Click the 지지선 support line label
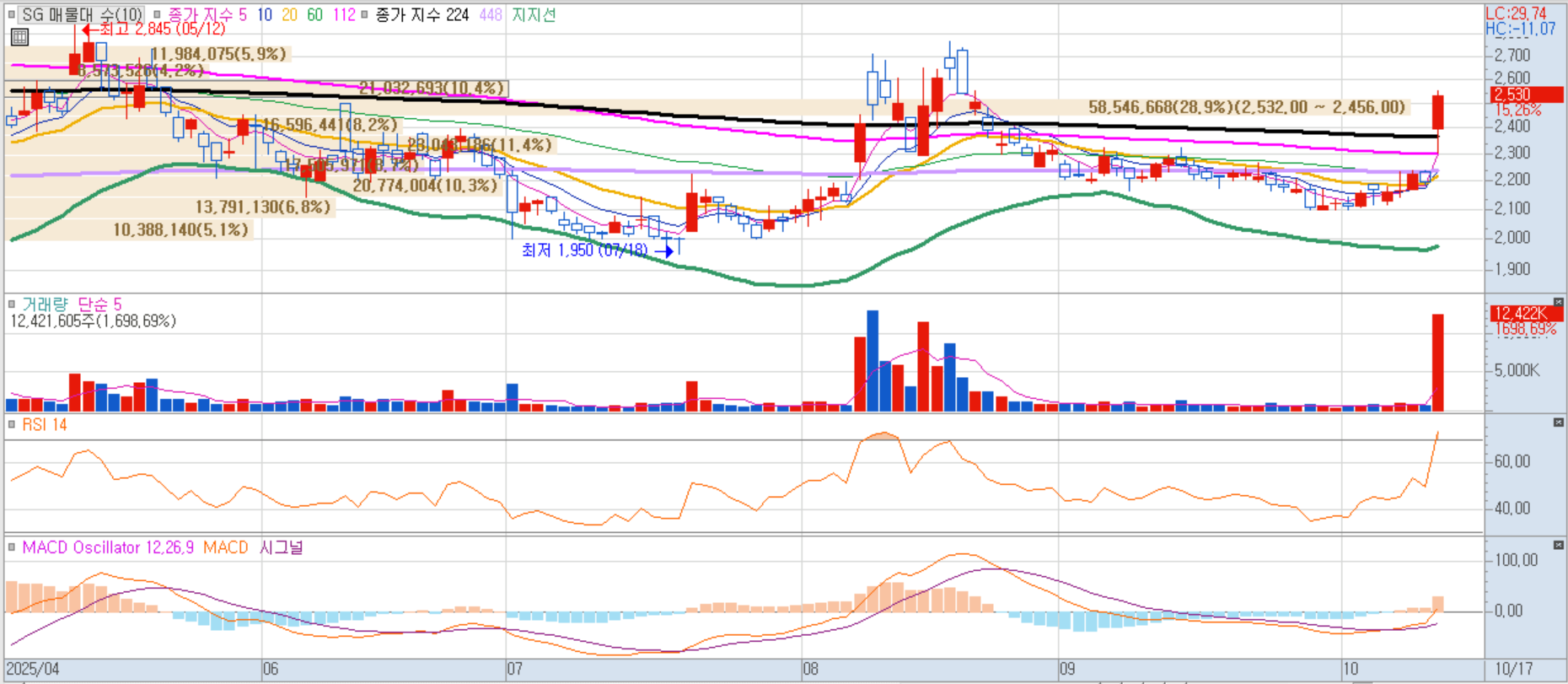The width and height of the screenshot is (1568, 684). point(534,14)
